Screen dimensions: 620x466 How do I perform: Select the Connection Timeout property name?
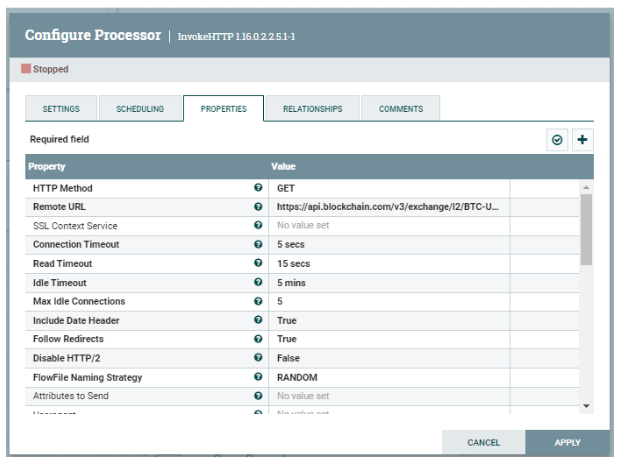(76, 244)
